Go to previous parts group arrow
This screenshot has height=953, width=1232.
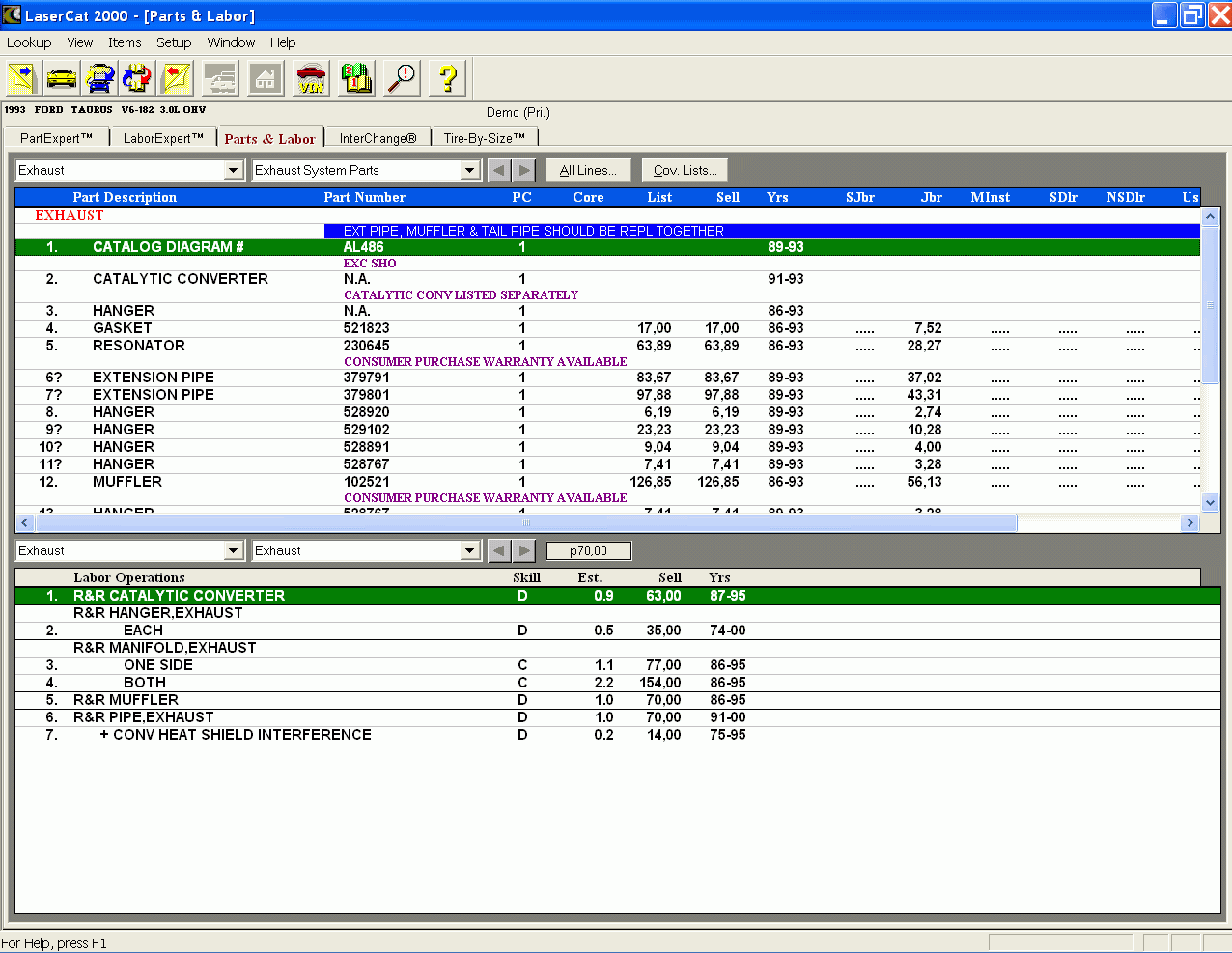[499, 171]
